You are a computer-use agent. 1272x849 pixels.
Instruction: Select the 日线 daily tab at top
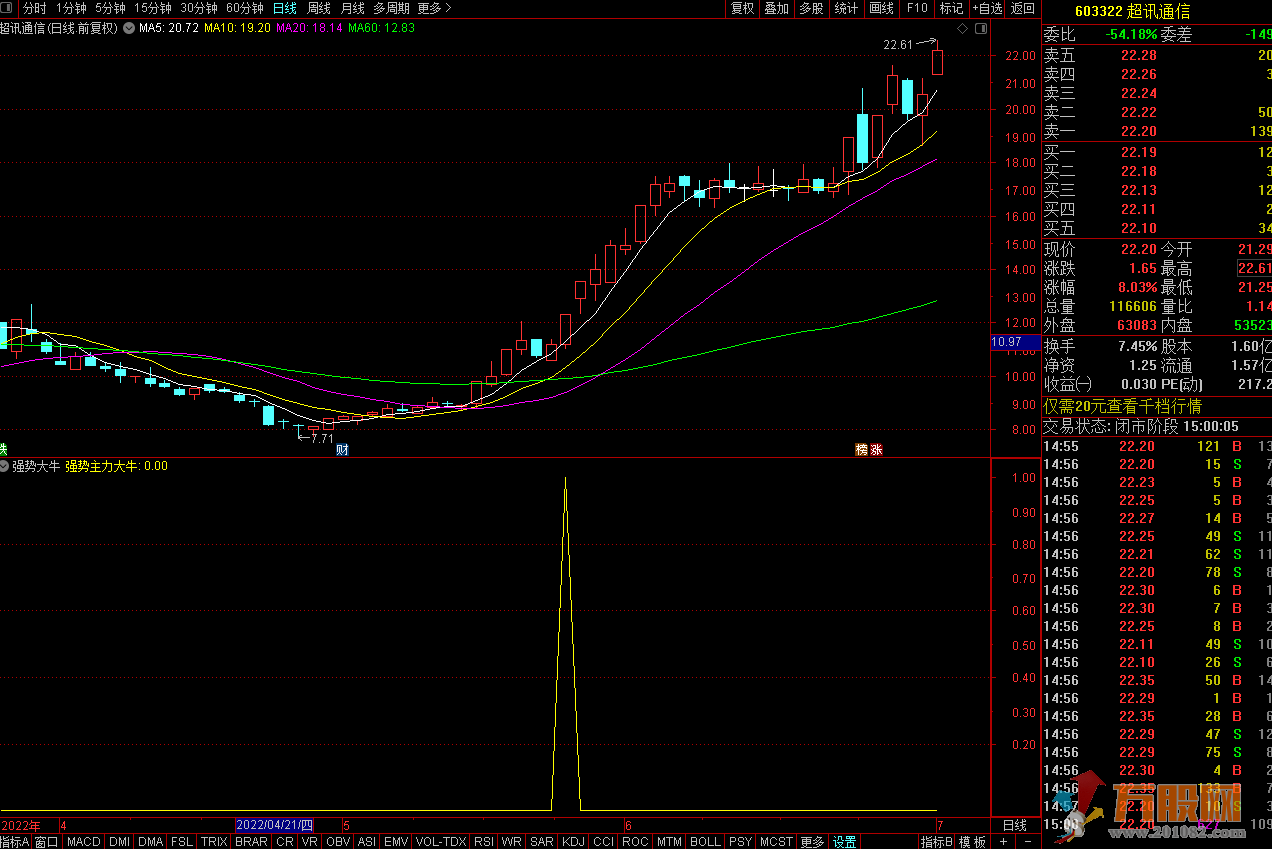(x=285, y=8)
